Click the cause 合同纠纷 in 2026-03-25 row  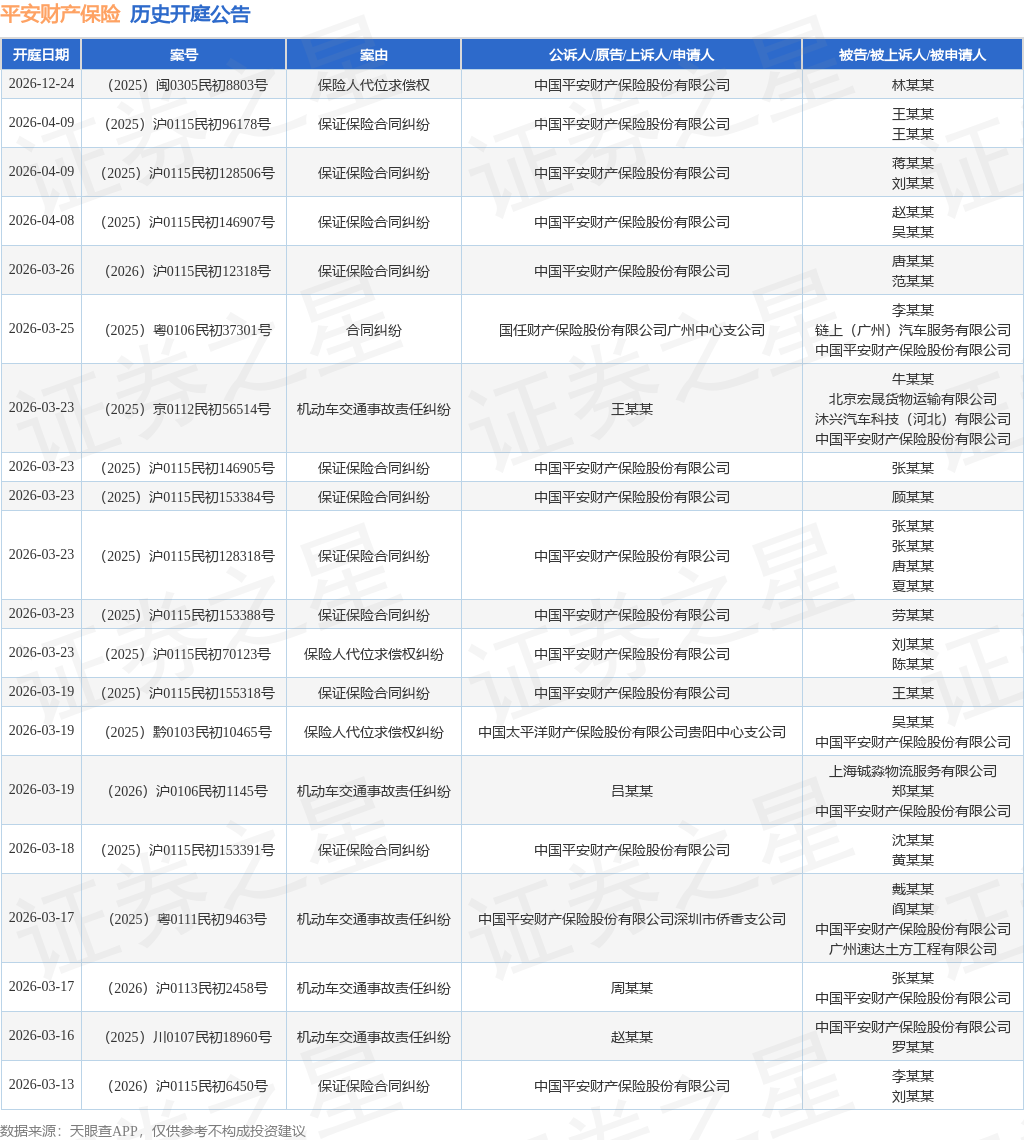(374, 330)
